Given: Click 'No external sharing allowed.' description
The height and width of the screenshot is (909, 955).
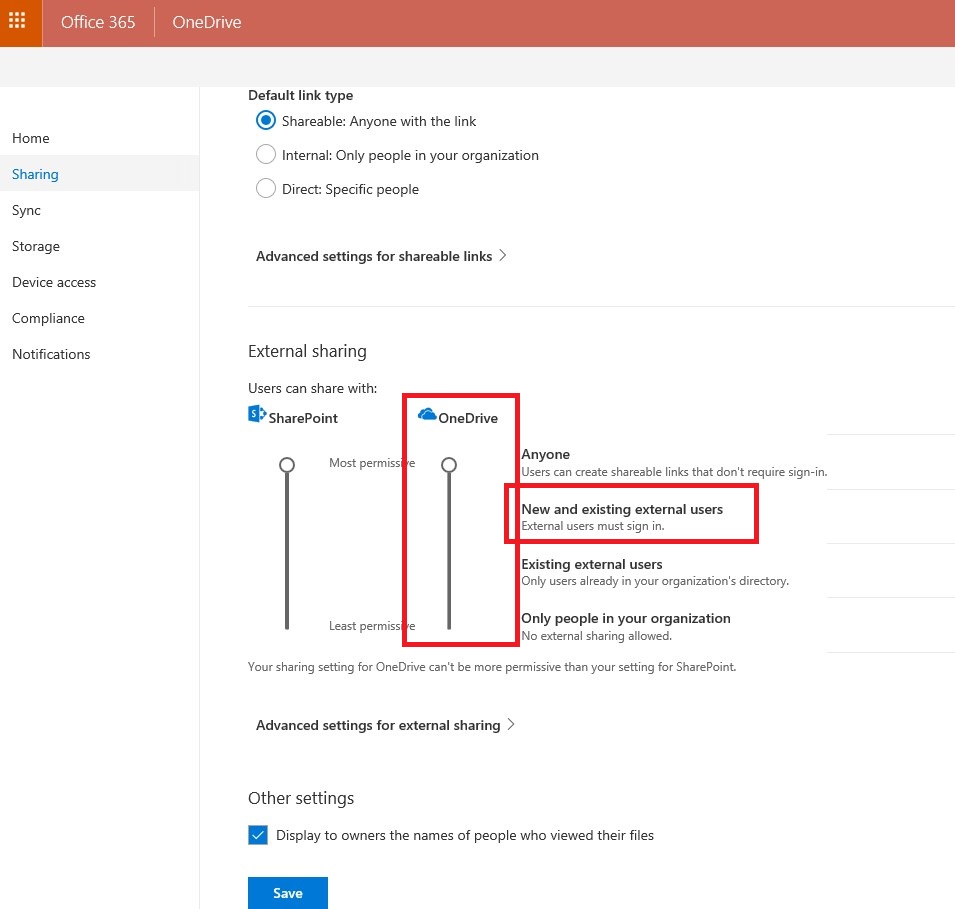Looking at the screenshot, I should [x=597, y=635].
